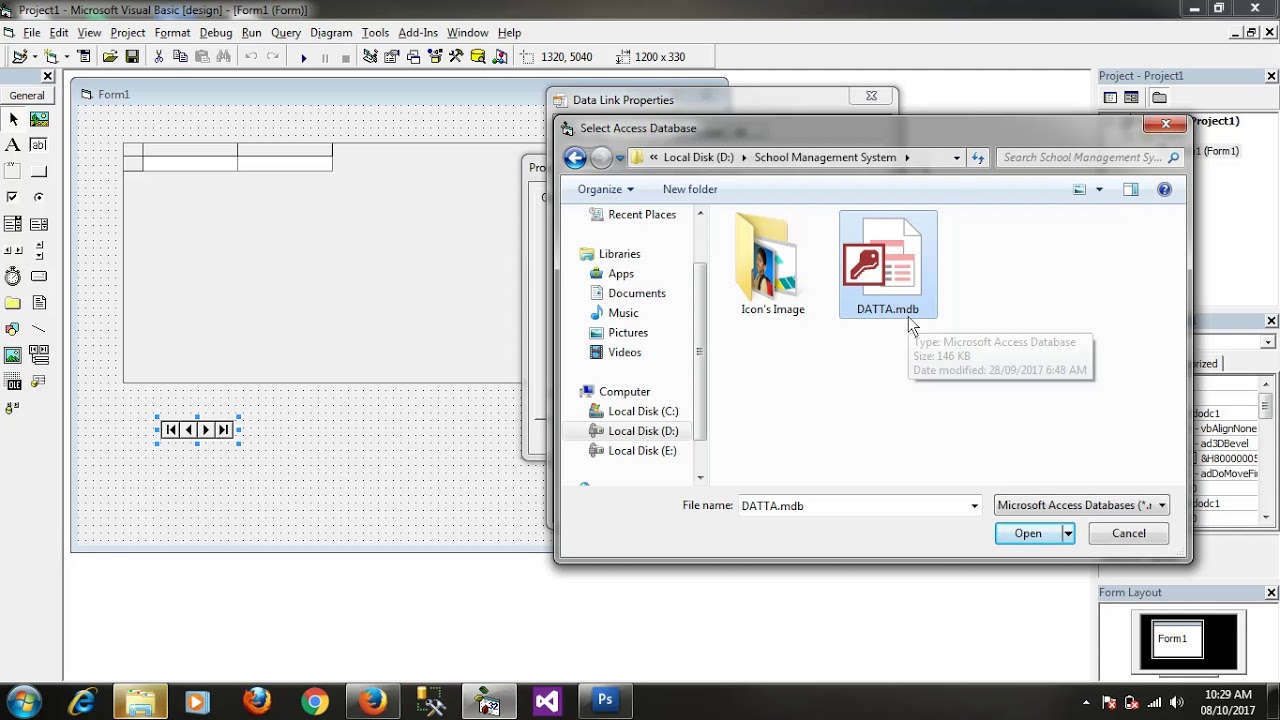Select the Line control tool

(39, 328)
